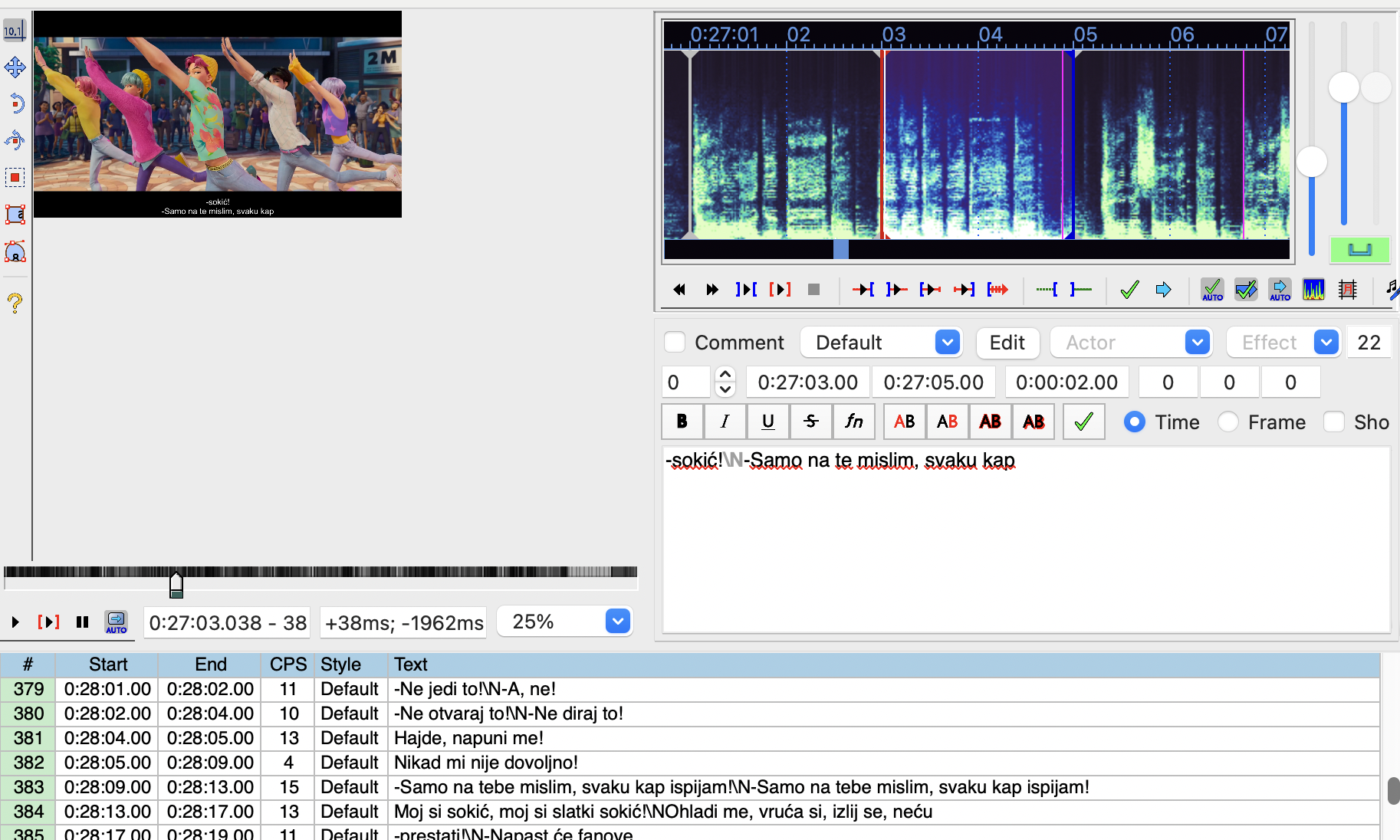Play the audio selection
This screenshot has height=840, width=1400.
(x=746, y=290)
